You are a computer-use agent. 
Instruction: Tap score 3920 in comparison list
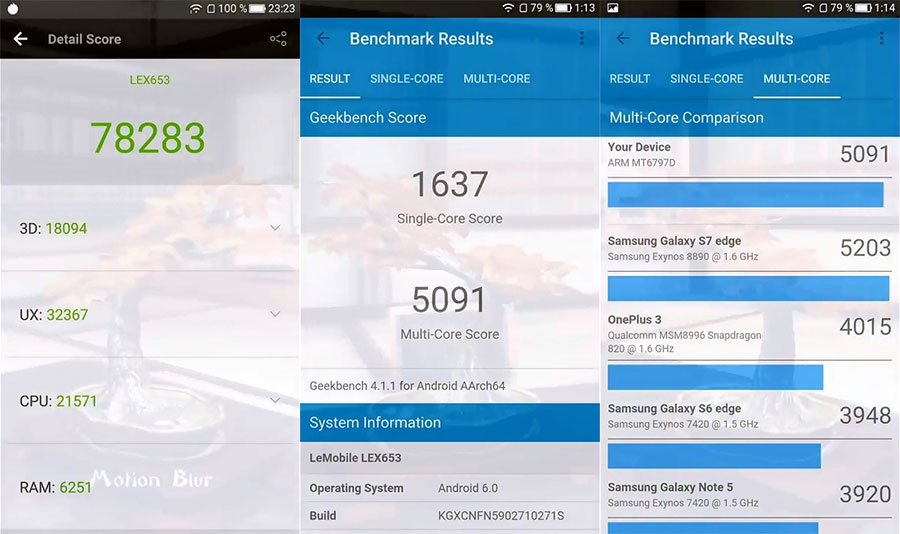[865, 494]
